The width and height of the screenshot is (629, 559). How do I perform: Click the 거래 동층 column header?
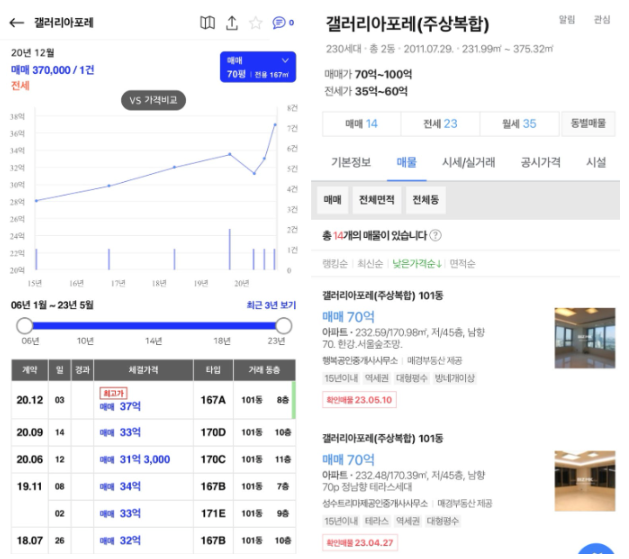(x=264, y=370)
